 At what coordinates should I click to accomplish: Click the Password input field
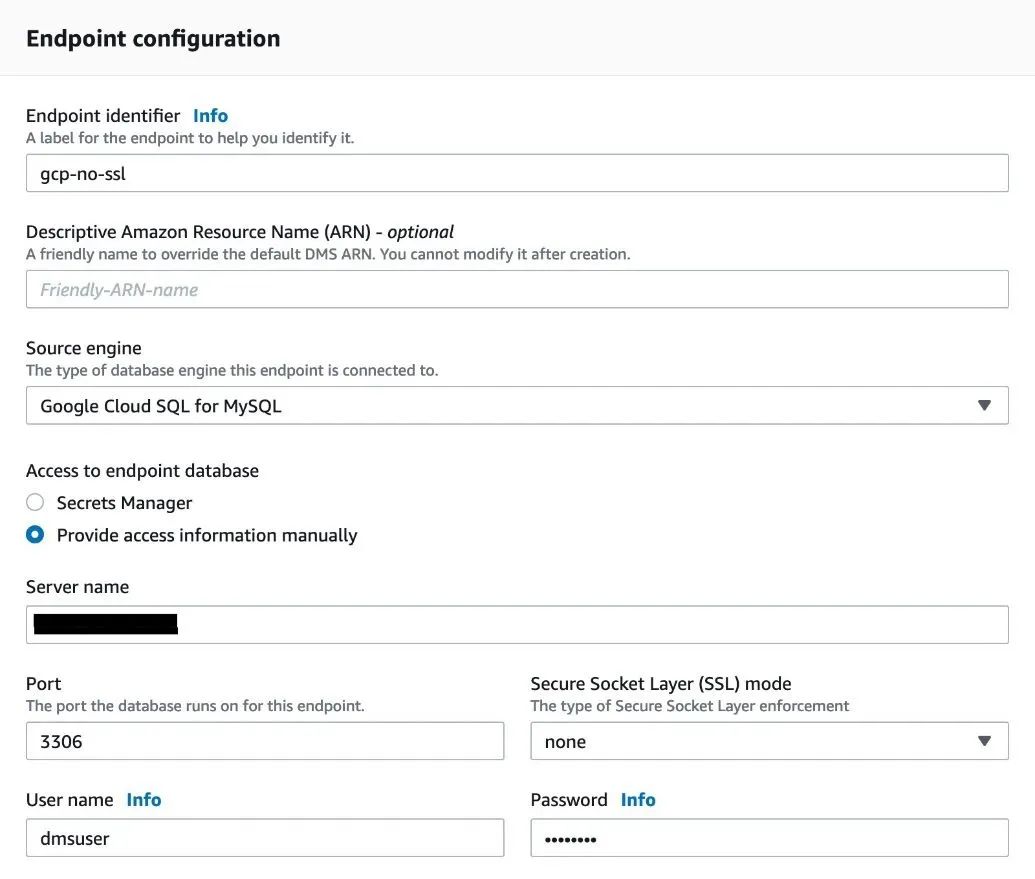pyautogui.click(x=768, y=838)
